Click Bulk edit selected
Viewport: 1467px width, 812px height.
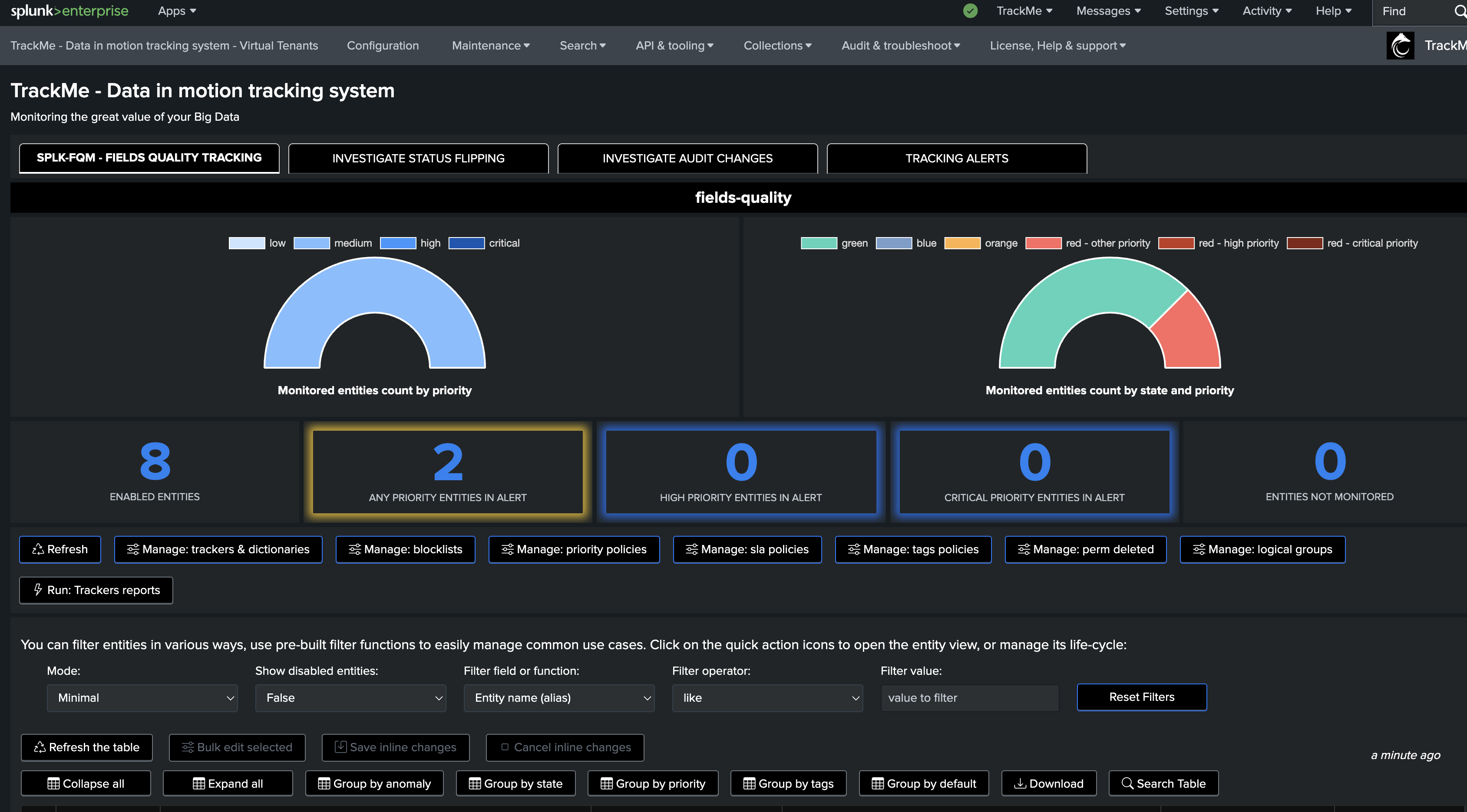pyautogui.click(x=237, y=748)
